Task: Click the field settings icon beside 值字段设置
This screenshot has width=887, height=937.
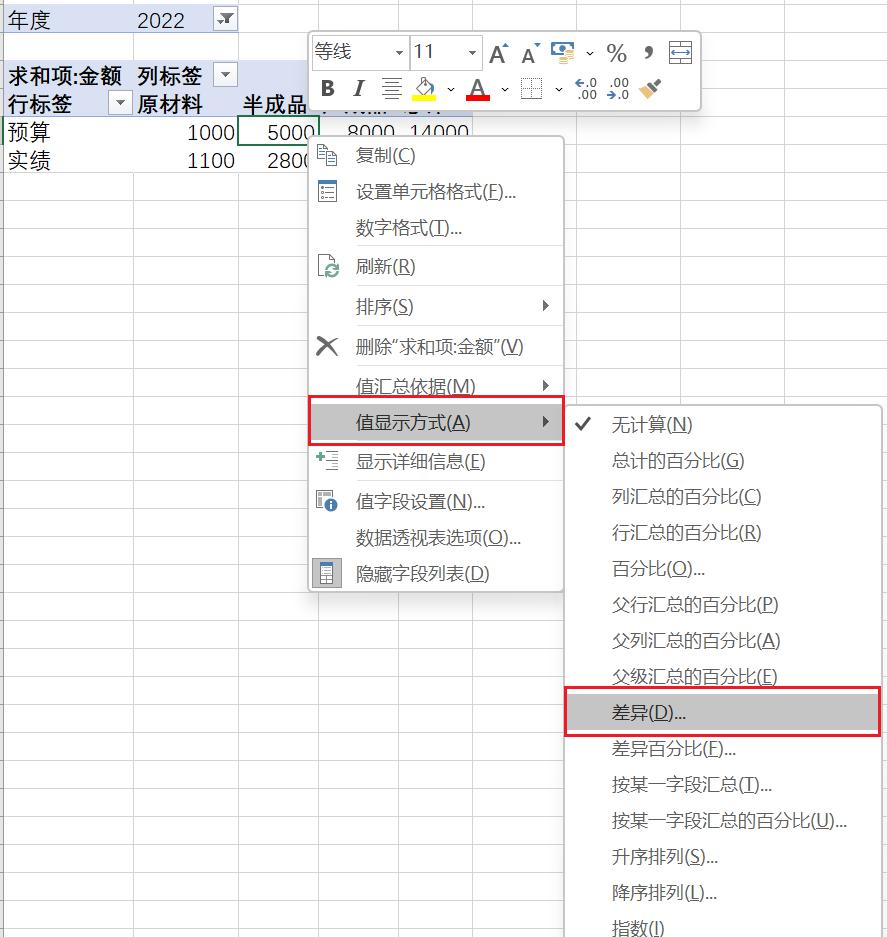Action: tap(327, 501)
